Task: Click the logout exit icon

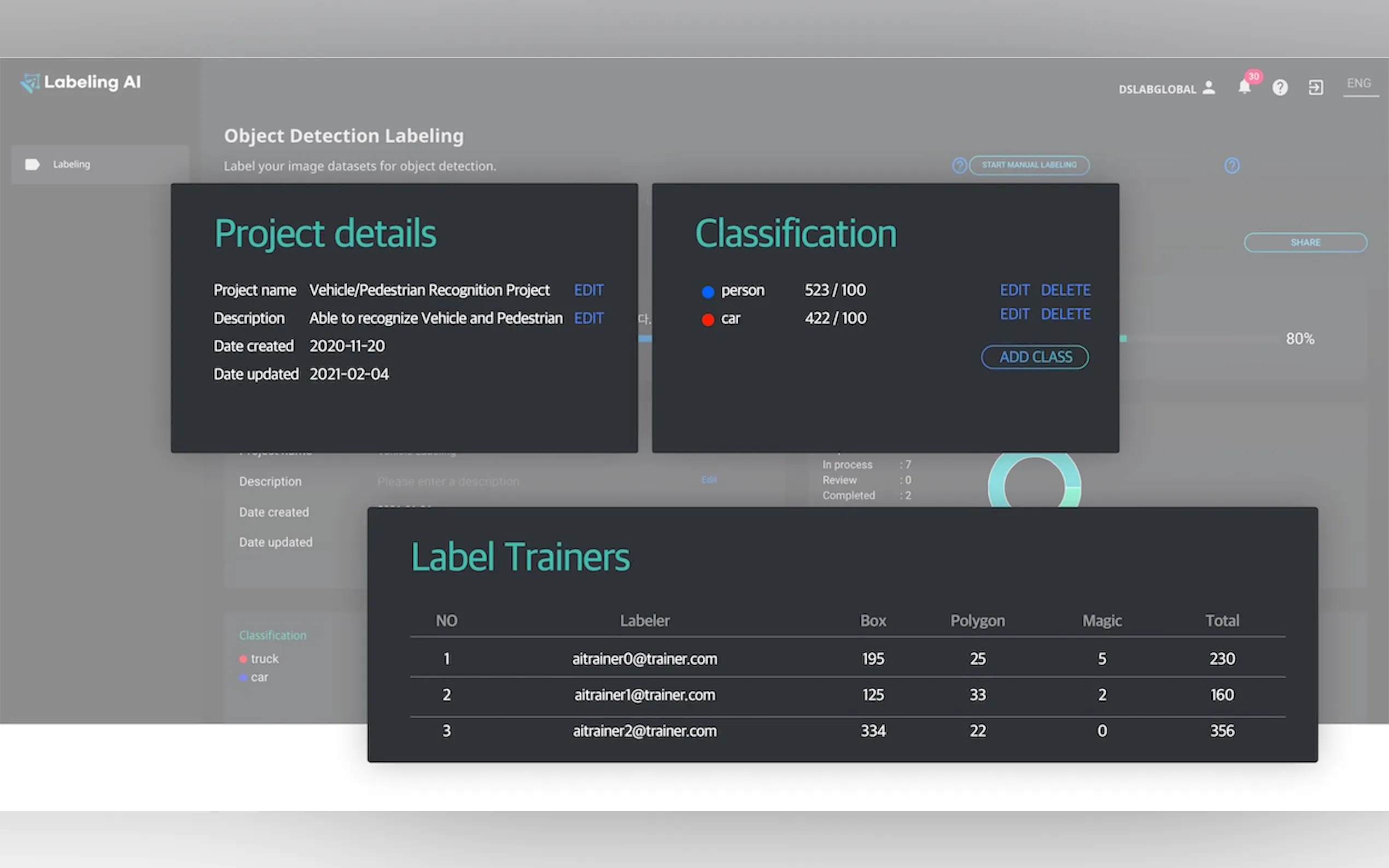Action: coord(1315,87)
